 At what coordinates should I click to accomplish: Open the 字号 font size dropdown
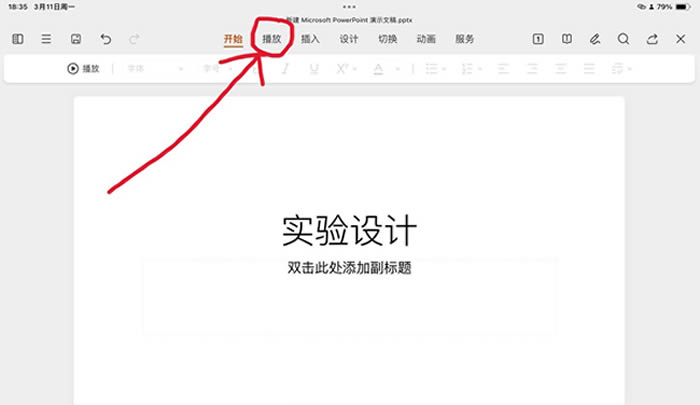pos(218,69)
